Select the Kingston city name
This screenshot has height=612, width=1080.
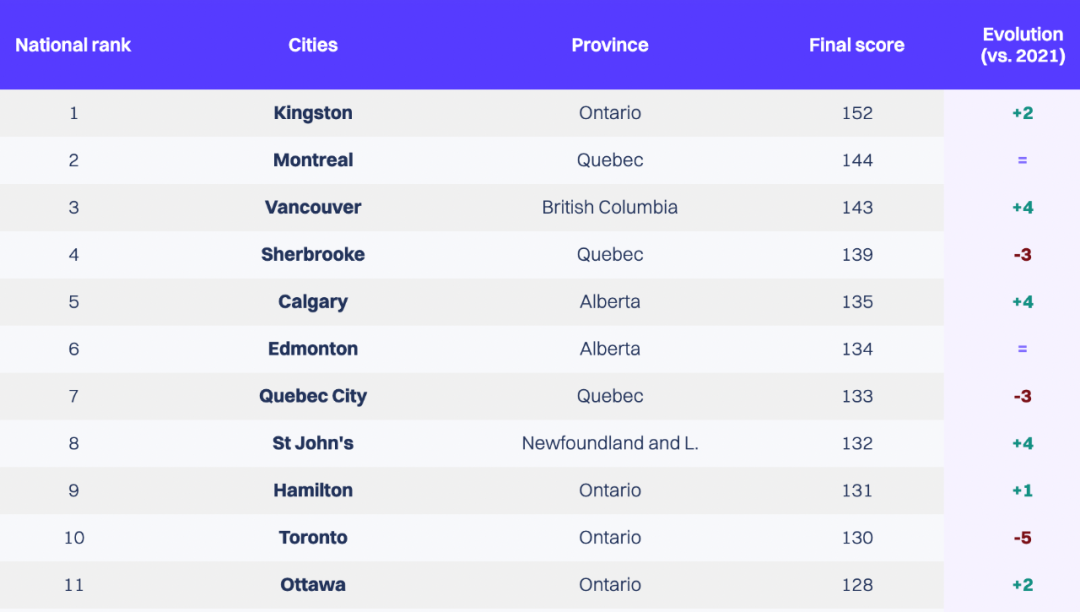point(313,113)
